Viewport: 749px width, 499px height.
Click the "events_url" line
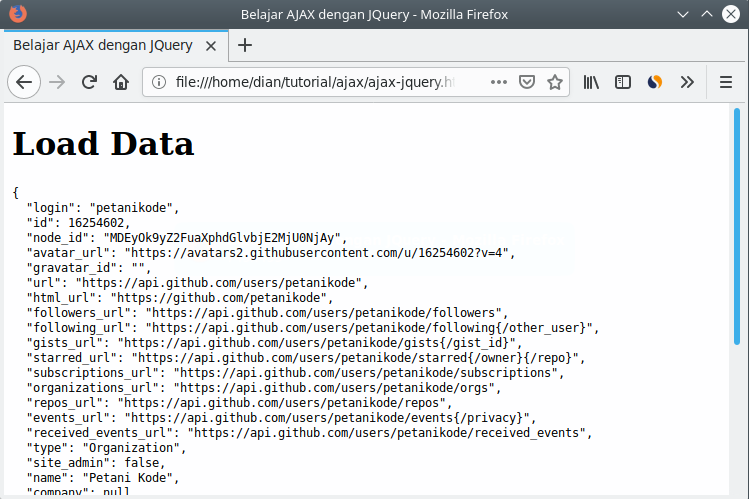[x=281, y=418]
